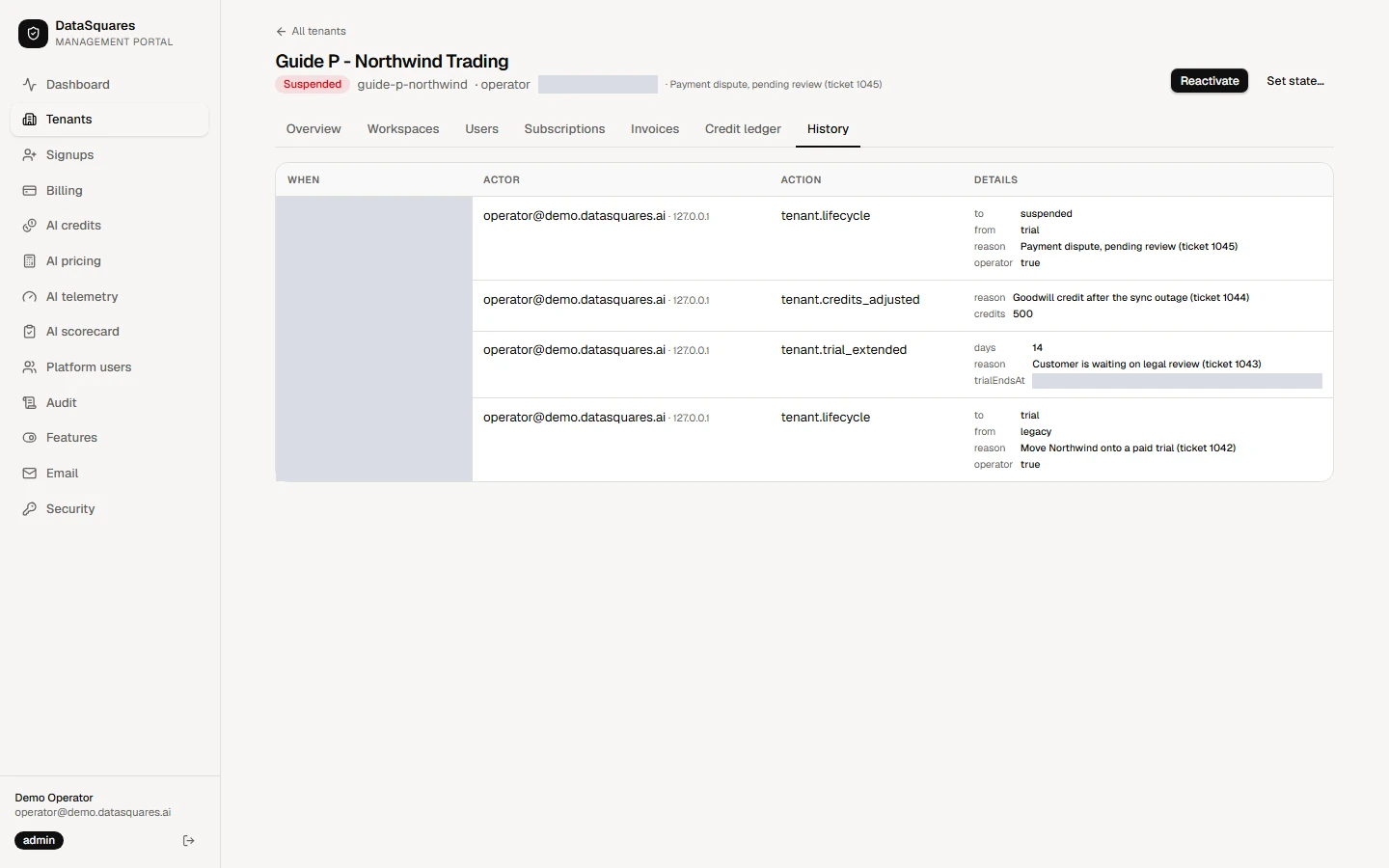Click the Goodwill credit ticket 1044 reason text
Viewport: 1389px width, 868px height.
[x=1130, y=298]
